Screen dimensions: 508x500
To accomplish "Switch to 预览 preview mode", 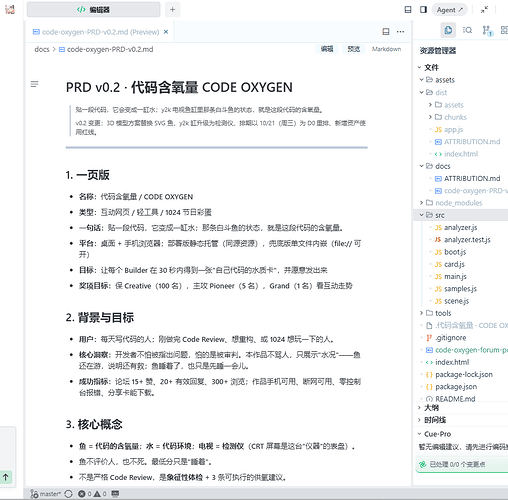I will point(353,49).
